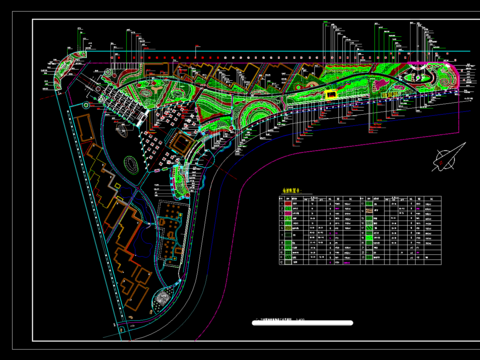The width and height of the screenshot is (480, 360).
Task: Select the oval plaza at park's east end
Action: (418, 78)
